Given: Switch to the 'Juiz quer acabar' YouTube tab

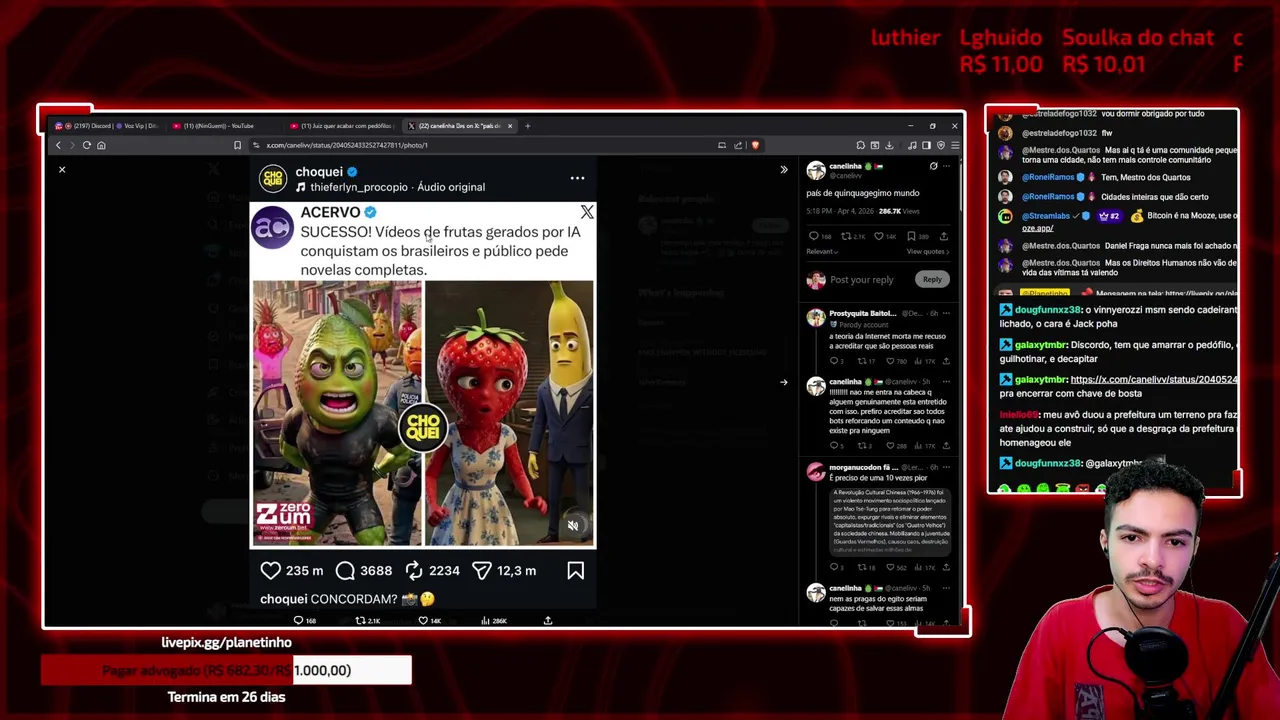Looking at the screenshot, I should click(x=342, y=126).
